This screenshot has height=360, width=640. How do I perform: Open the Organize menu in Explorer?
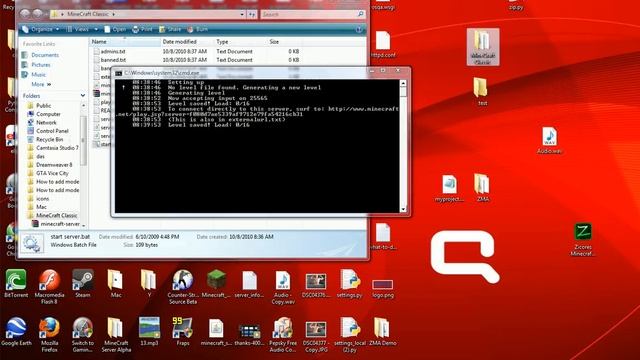point(40,29)
